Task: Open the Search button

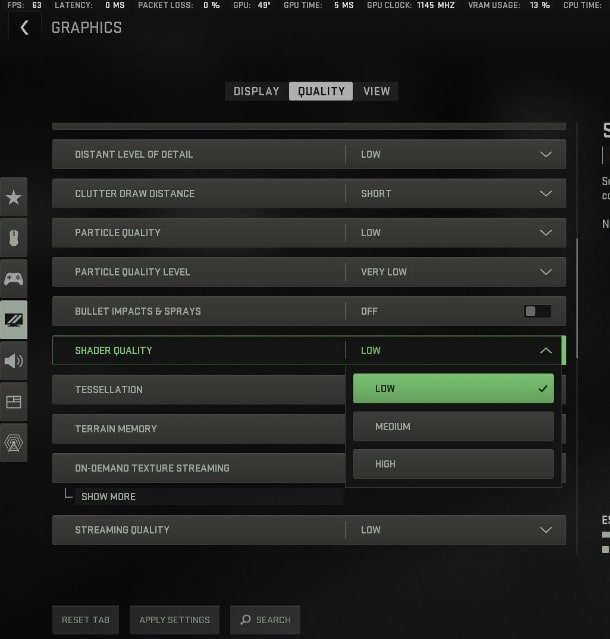Action: pos(265,620)
